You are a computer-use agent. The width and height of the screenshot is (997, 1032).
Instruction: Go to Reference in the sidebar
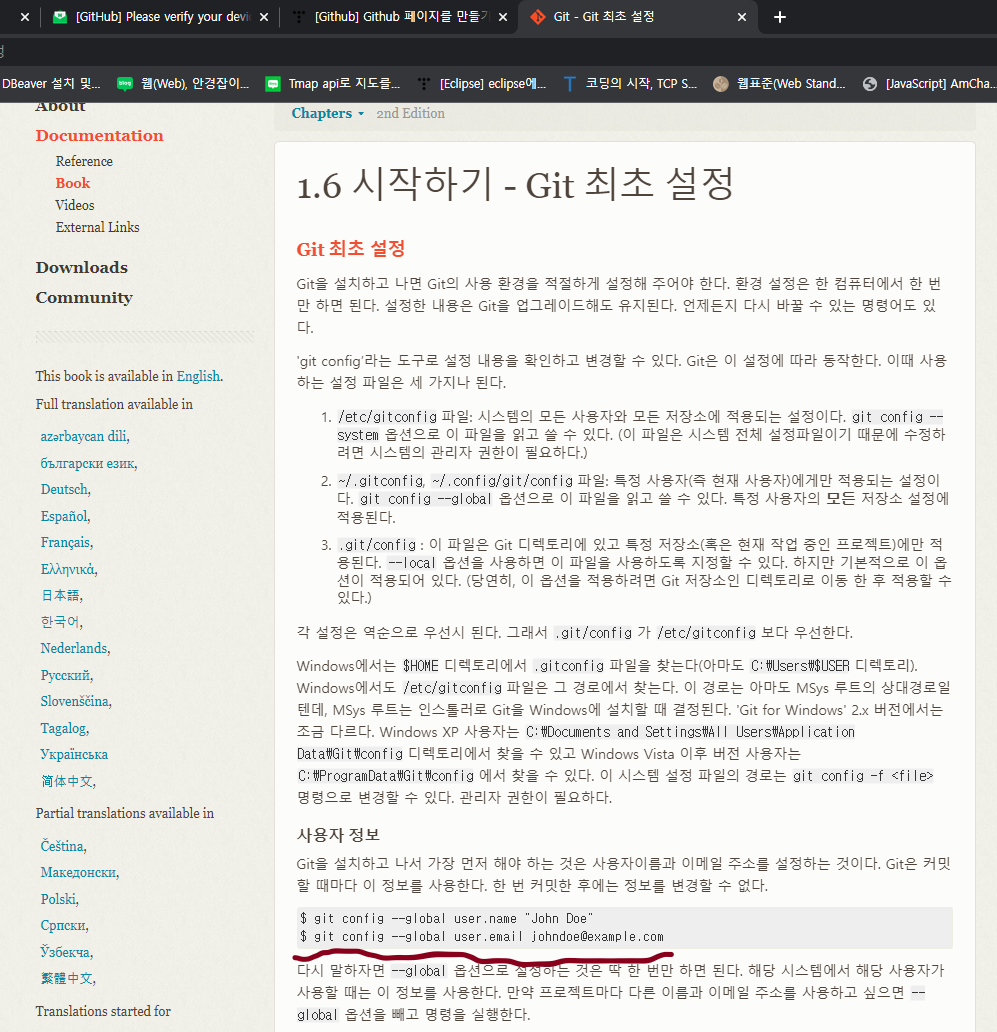[x=84, y=161]
